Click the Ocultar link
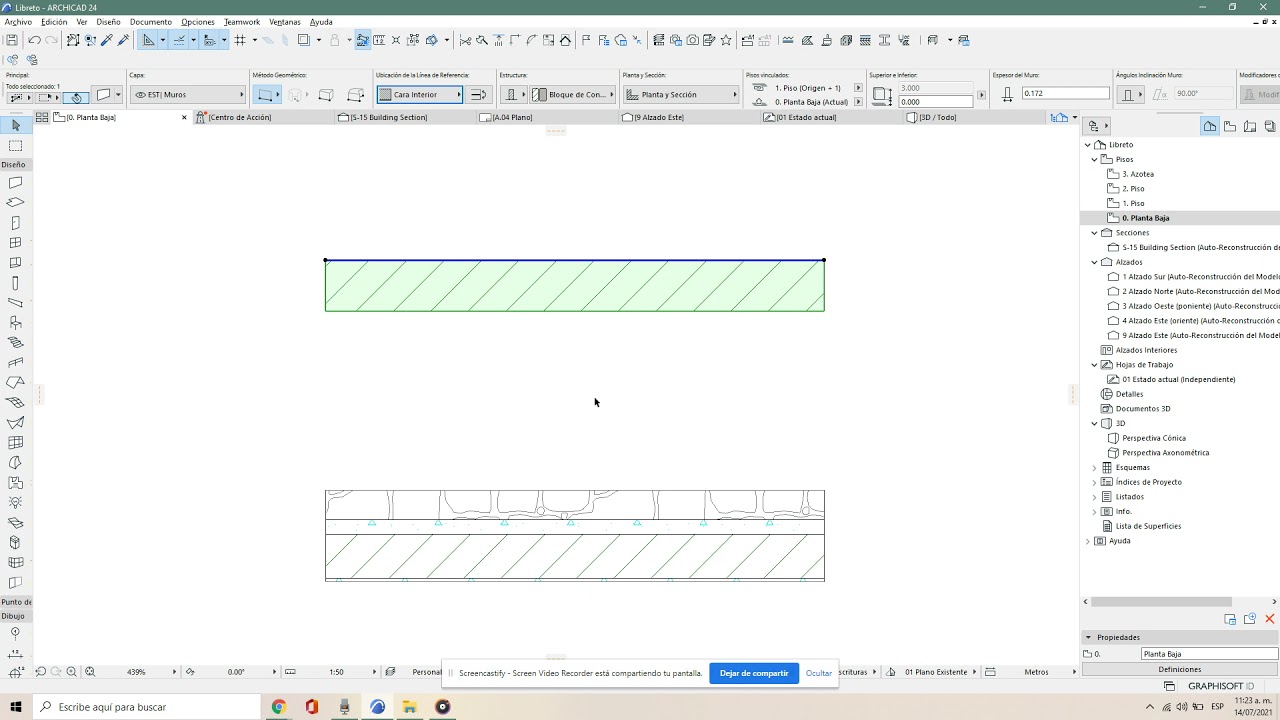Viewport: 1280px width, 720px height. pyautogui.click(x=819, y=673)
